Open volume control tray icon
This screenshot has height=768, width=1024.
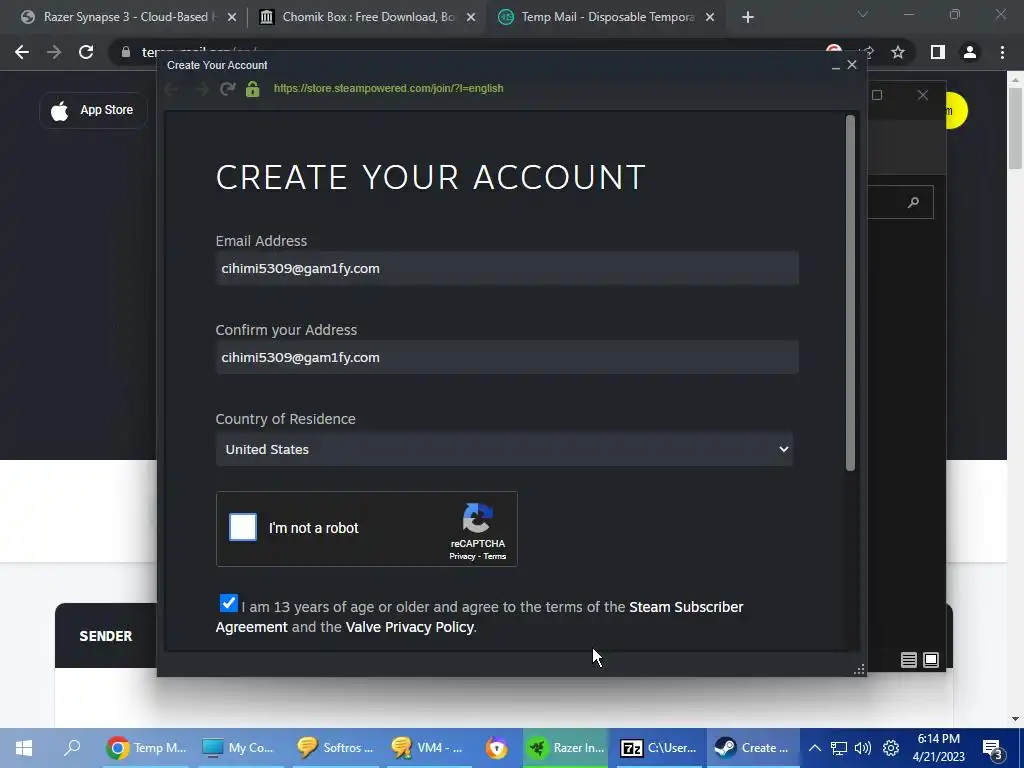click(x=863, y=748)
